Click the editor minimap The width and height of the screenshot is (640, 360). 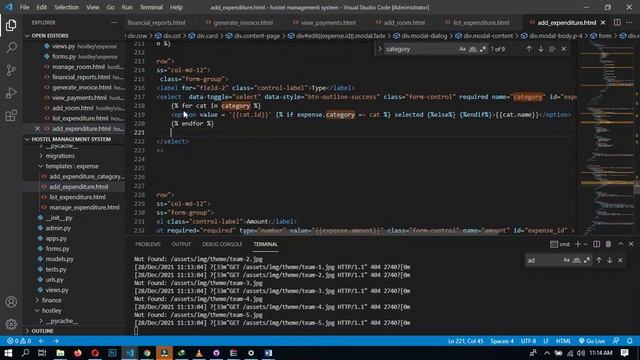[x=606, y=138]
